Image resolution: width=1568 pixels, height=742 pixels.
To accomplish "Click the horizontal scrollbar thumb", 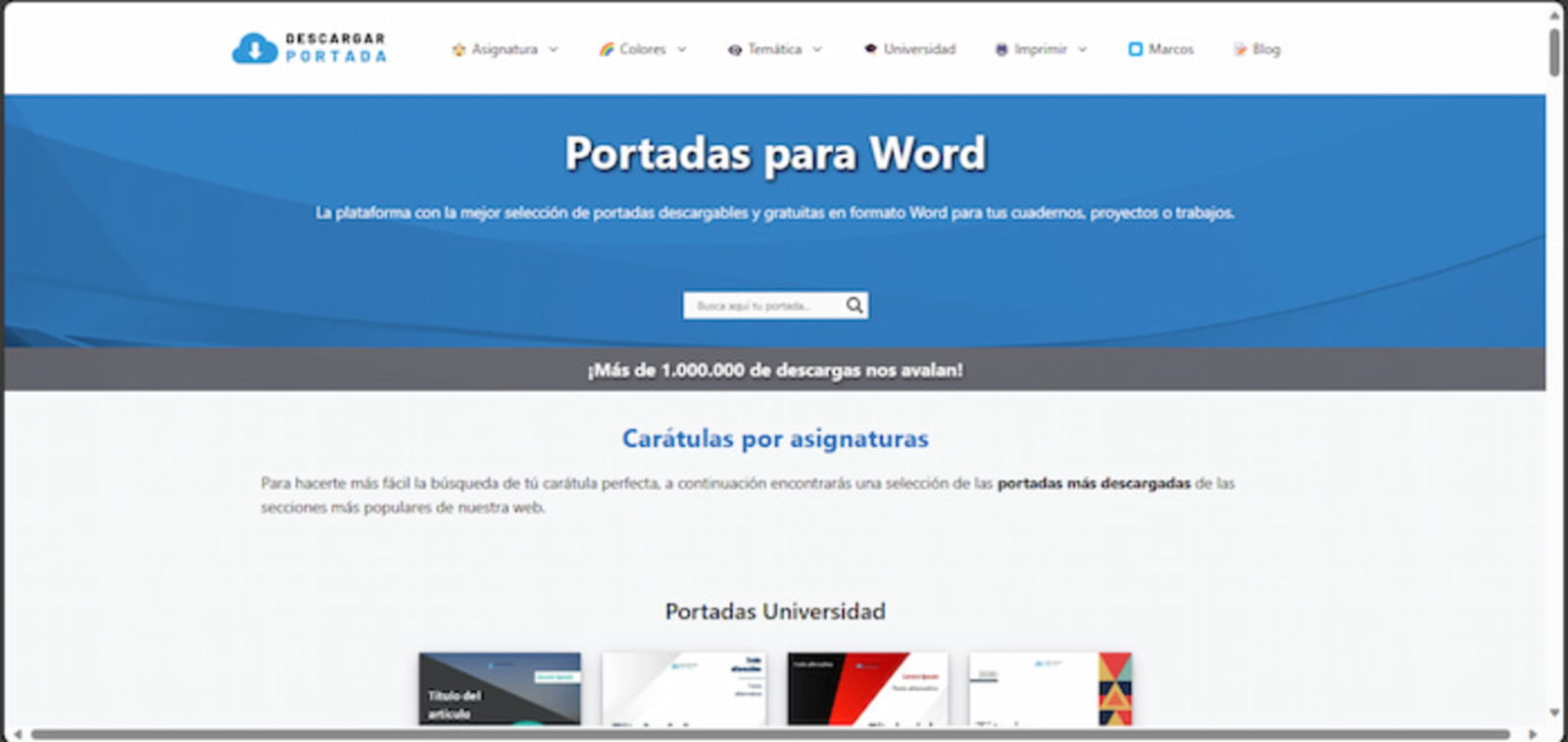I will tap(770, 734).
